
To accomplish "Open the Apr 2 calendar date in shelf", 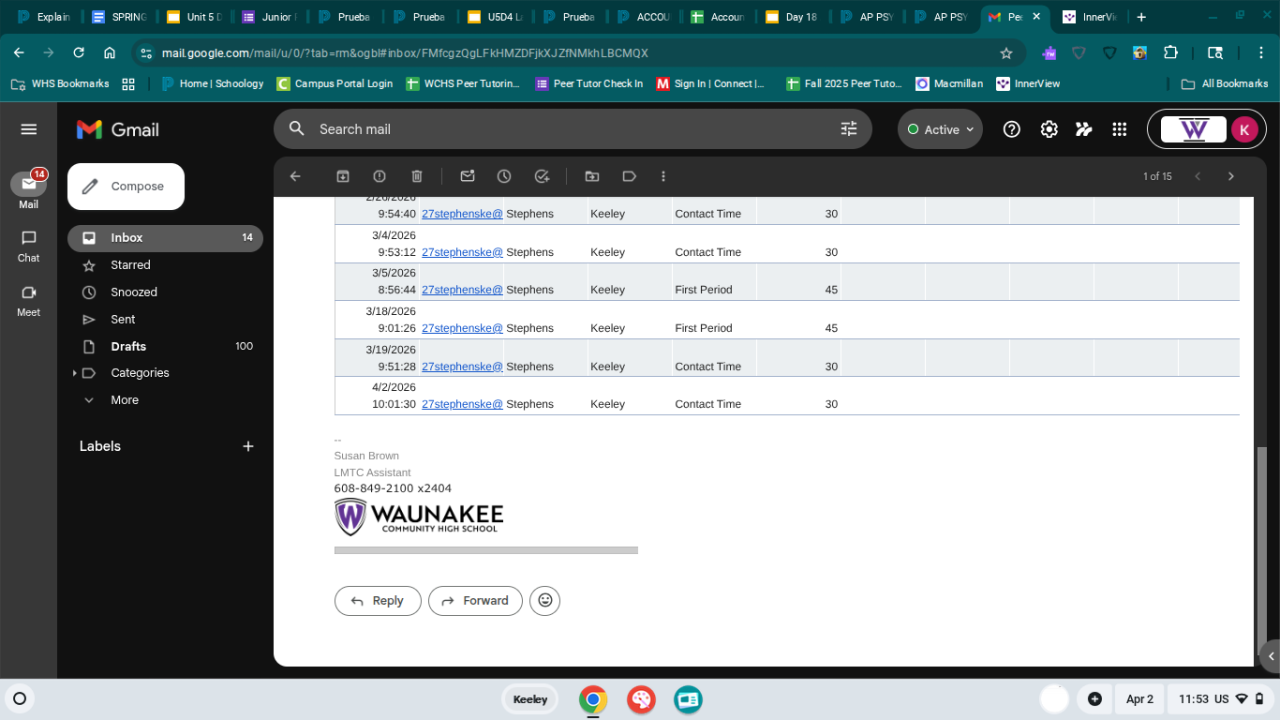I will 1139,699.
